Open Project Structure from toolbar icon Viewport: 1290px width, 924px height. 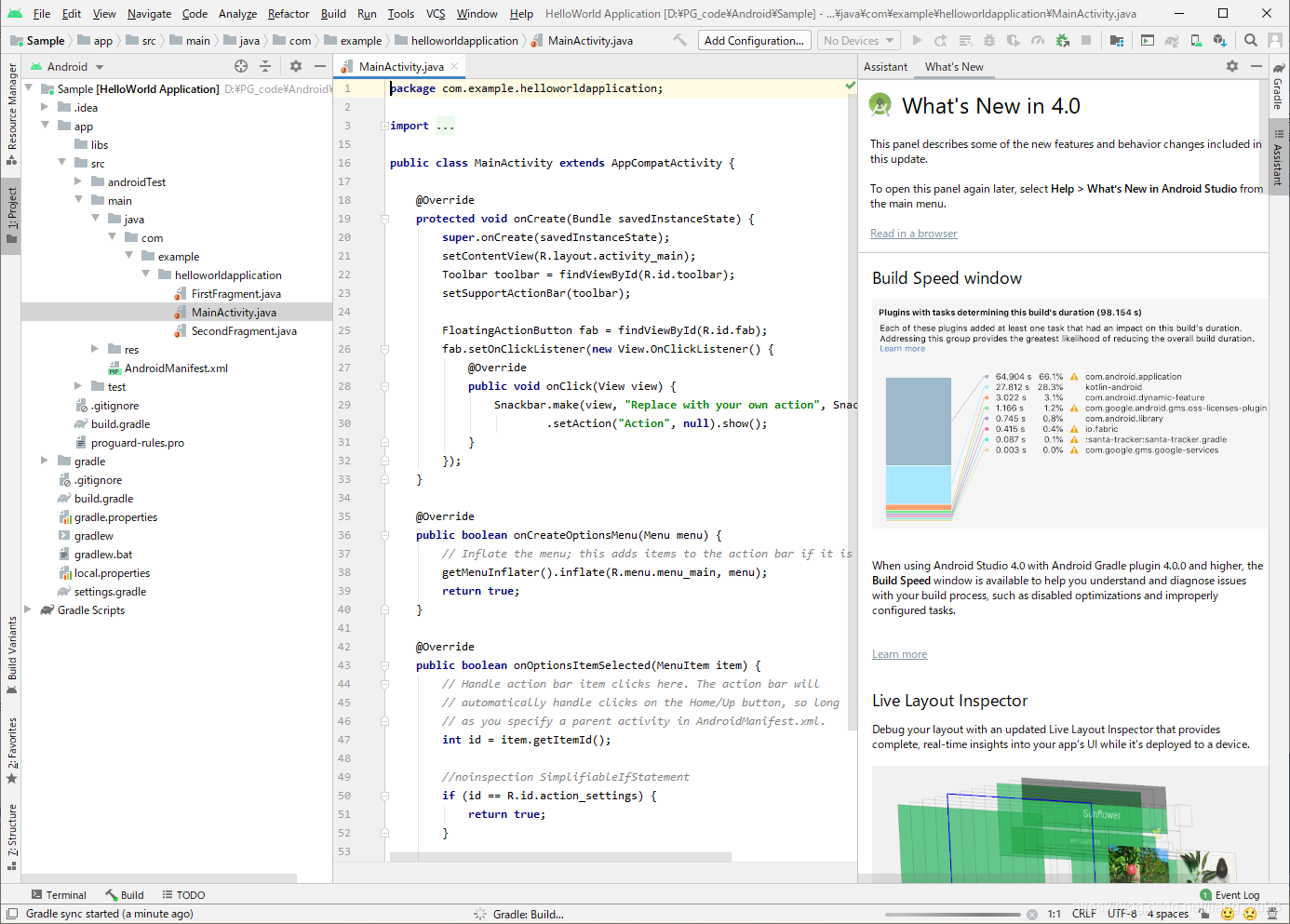[1117, 40]
